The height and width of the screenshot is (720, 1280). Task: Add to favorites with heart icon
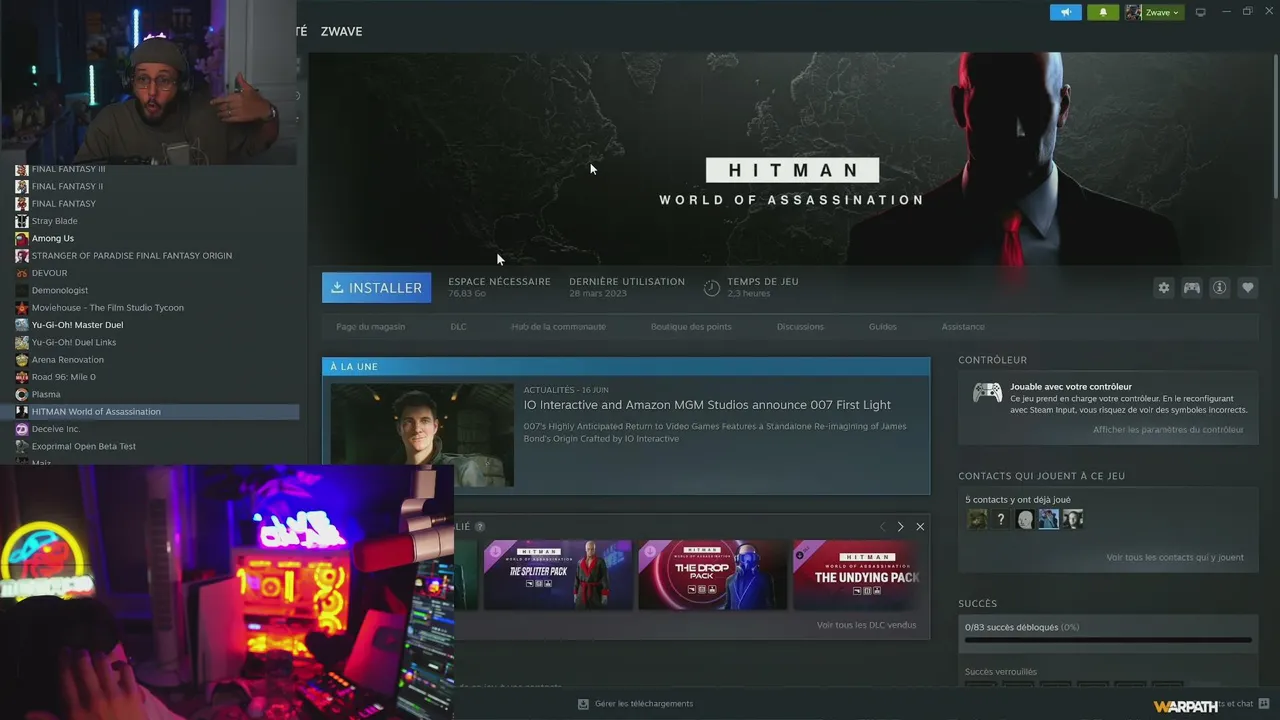(1248, 287)
